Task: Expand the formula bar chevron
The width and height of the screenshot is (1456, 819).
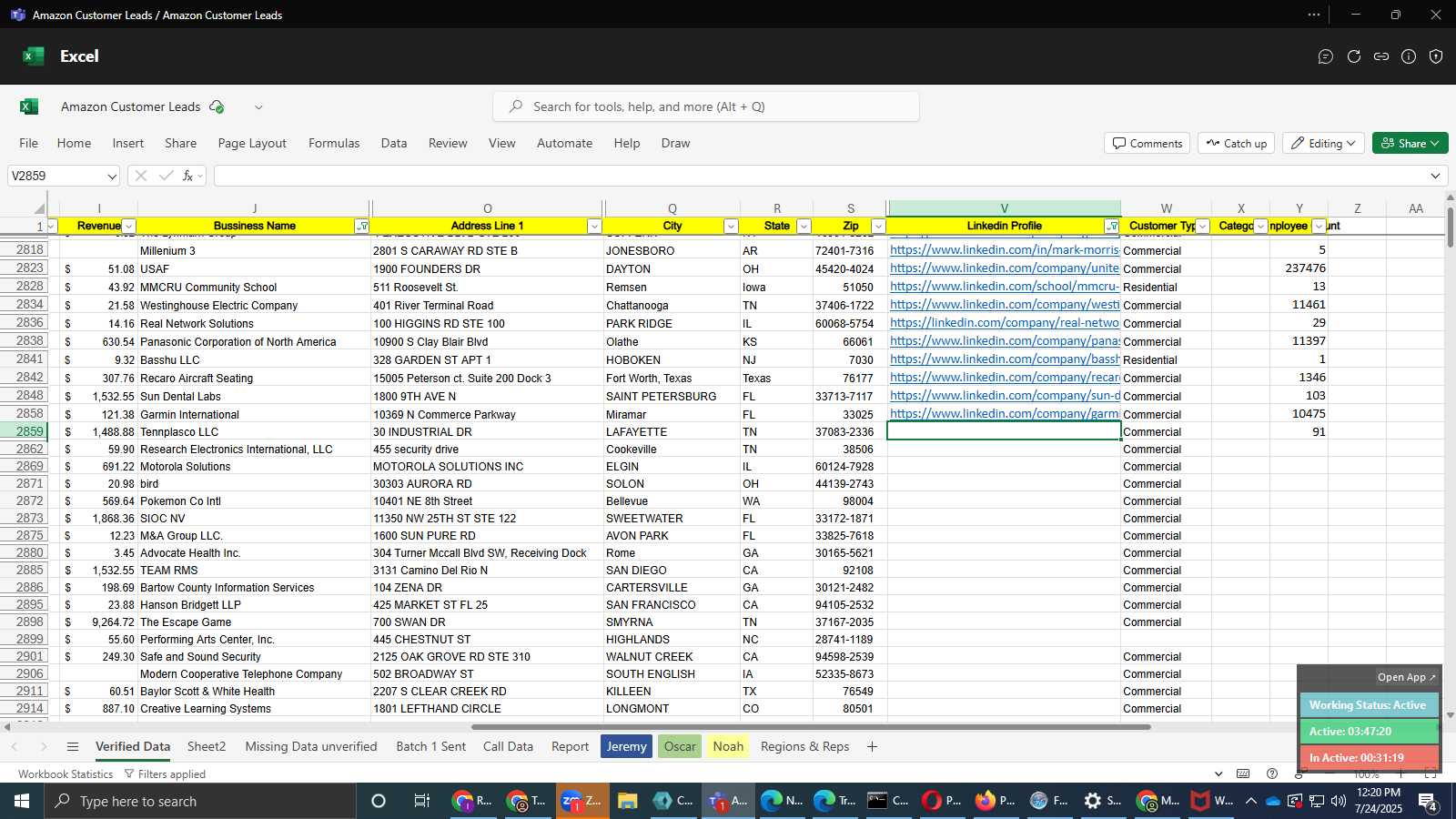Action: pyautogui.click(x=1435, y=176)
